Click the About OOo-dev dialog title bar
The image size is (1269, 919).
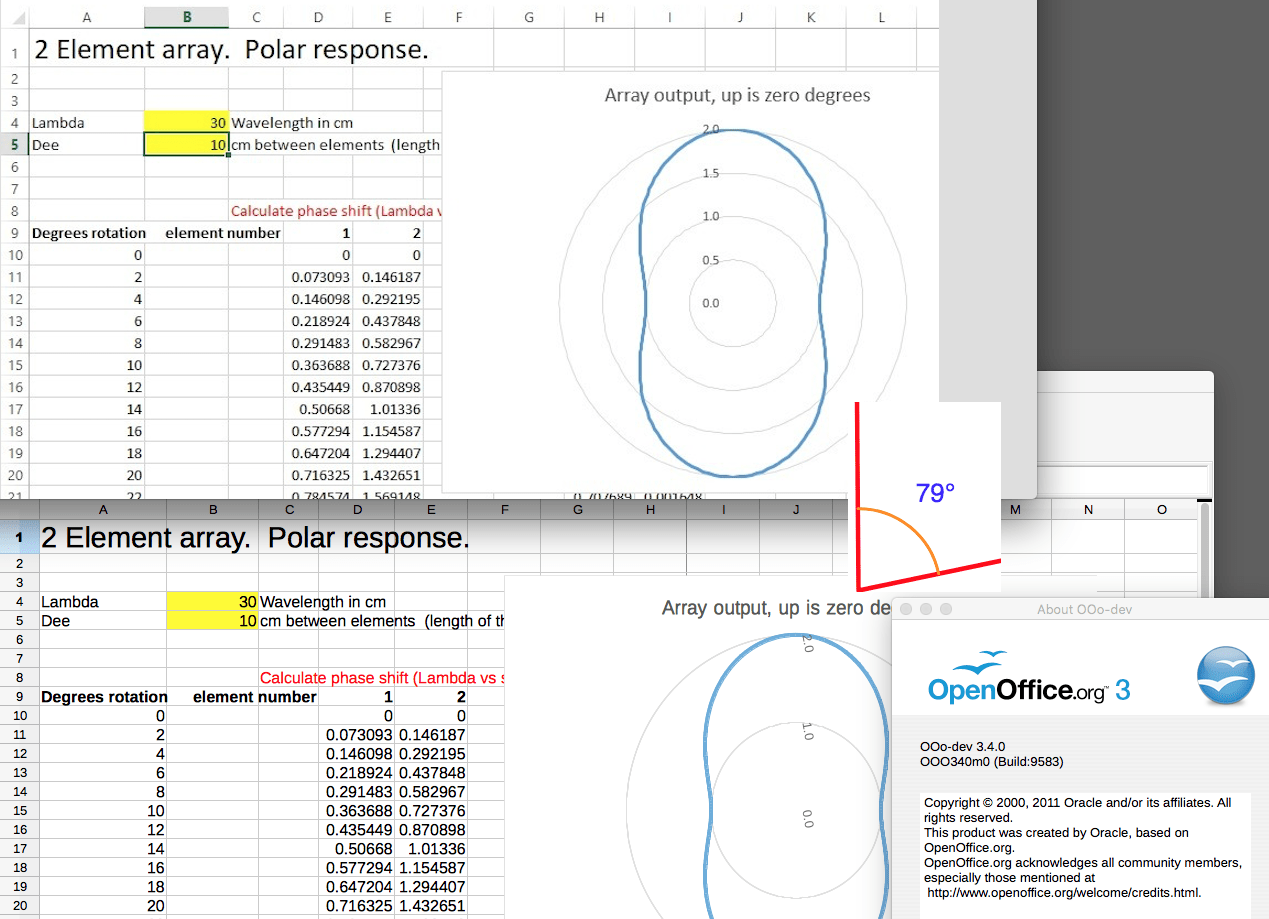[x=1080, y=609]
